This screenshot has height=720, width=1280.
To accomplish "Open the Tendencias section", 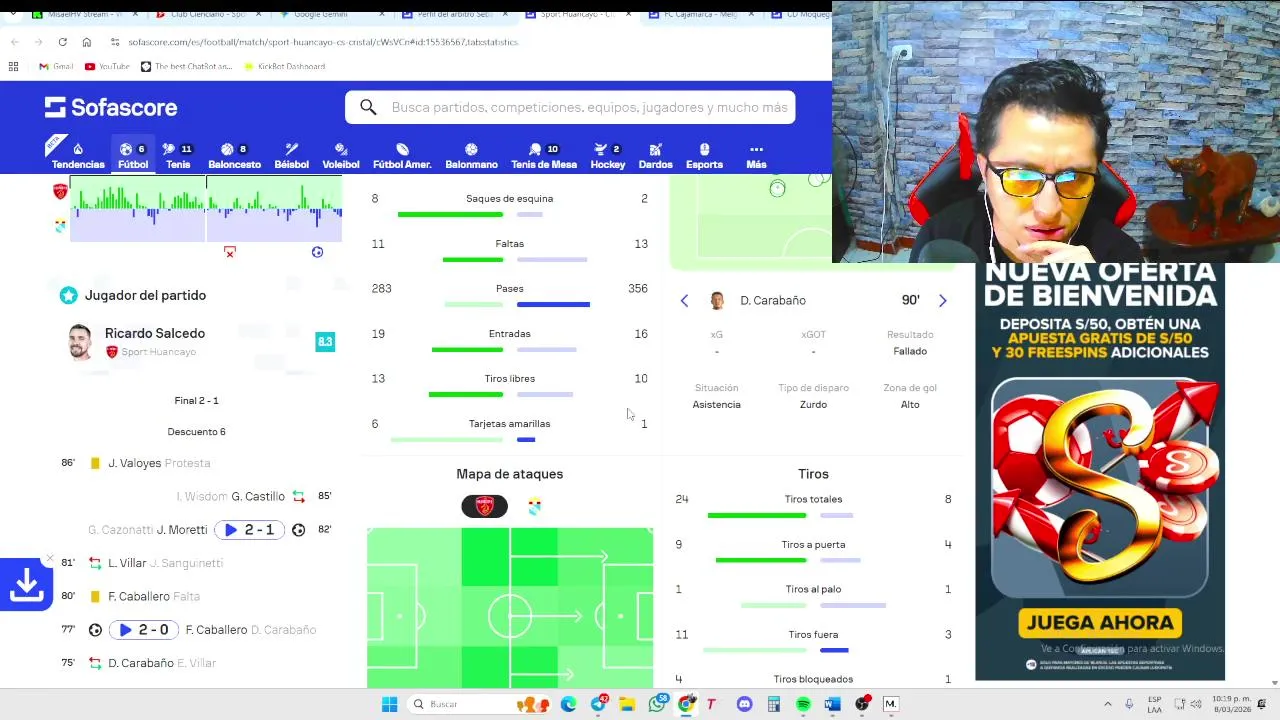I will coord(78,156).
